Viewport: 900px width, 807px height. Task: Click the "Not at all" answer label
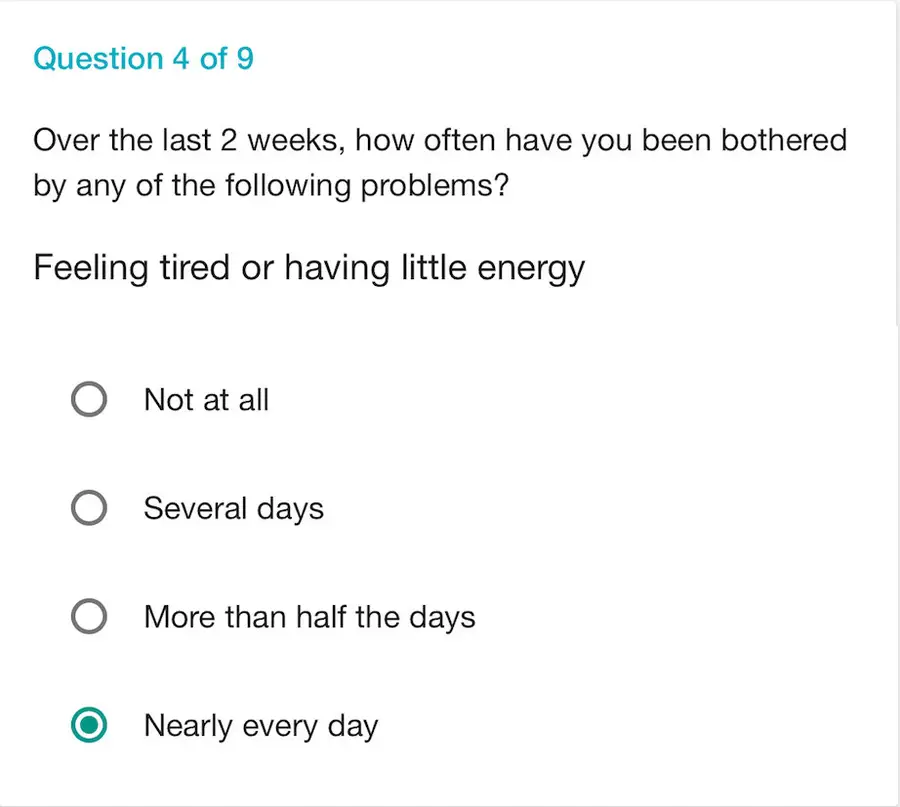(206, 399)
